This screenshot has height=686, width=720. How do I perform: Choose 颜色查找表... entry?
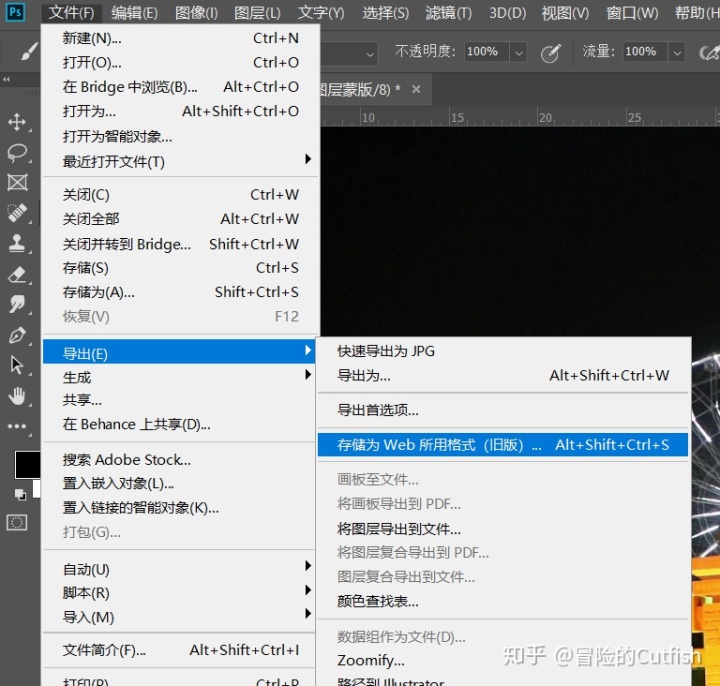coord(503,601)
